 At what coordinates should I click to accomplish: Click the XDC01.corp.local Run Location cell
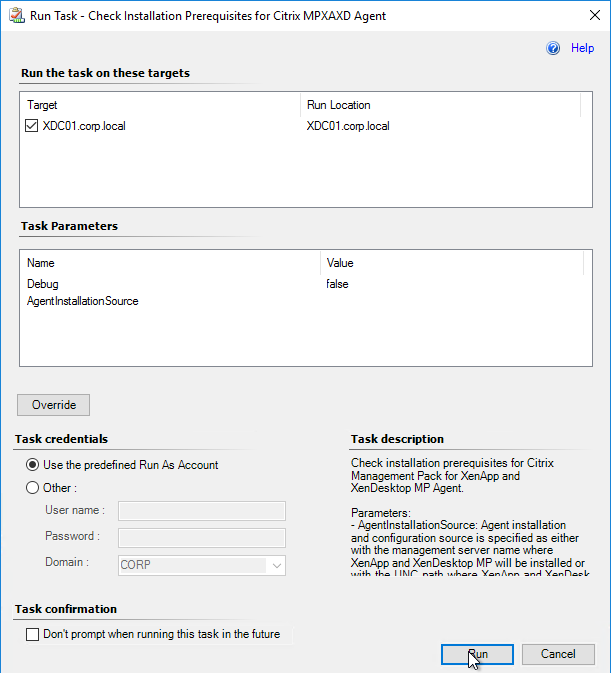[348, 126]
